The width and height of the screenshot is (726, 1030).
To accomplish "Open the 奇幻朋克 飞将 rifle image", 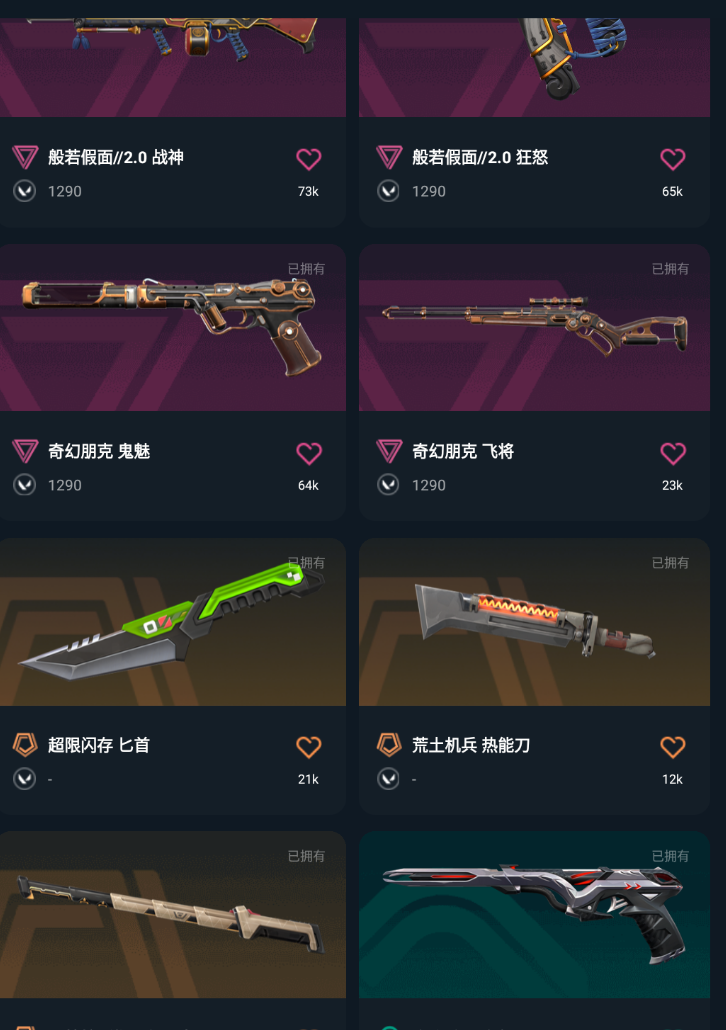I will click(x=534, y=328).
